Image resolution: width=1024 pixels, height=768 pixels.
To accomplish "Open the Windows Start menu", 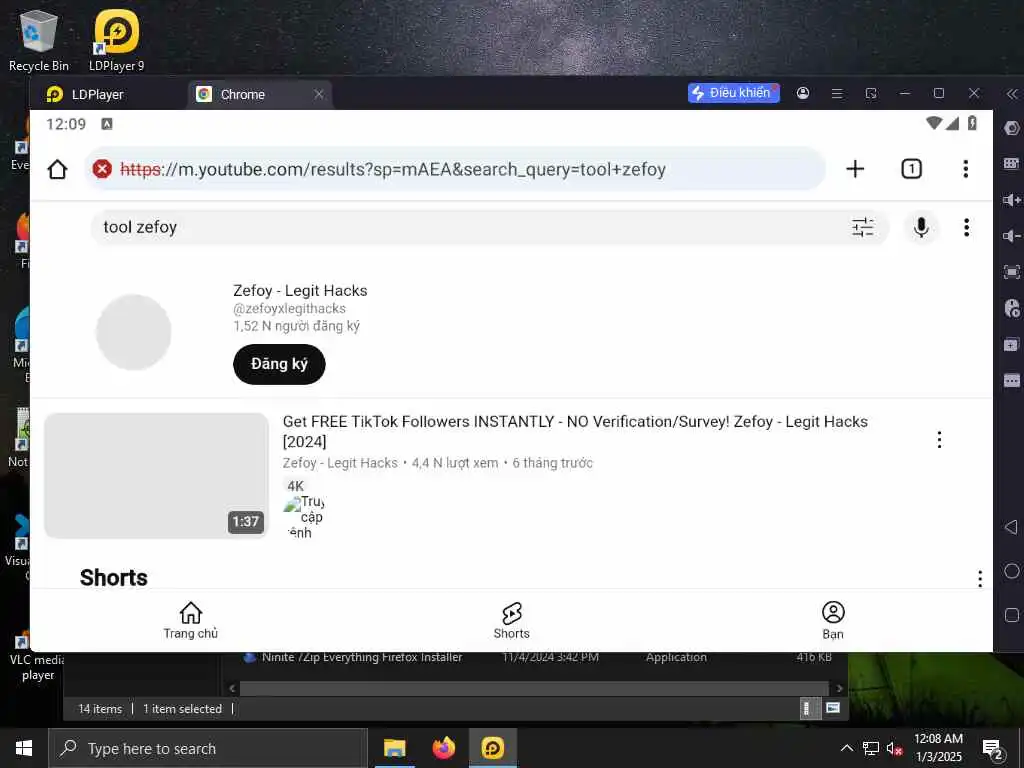I will (24, 748).
